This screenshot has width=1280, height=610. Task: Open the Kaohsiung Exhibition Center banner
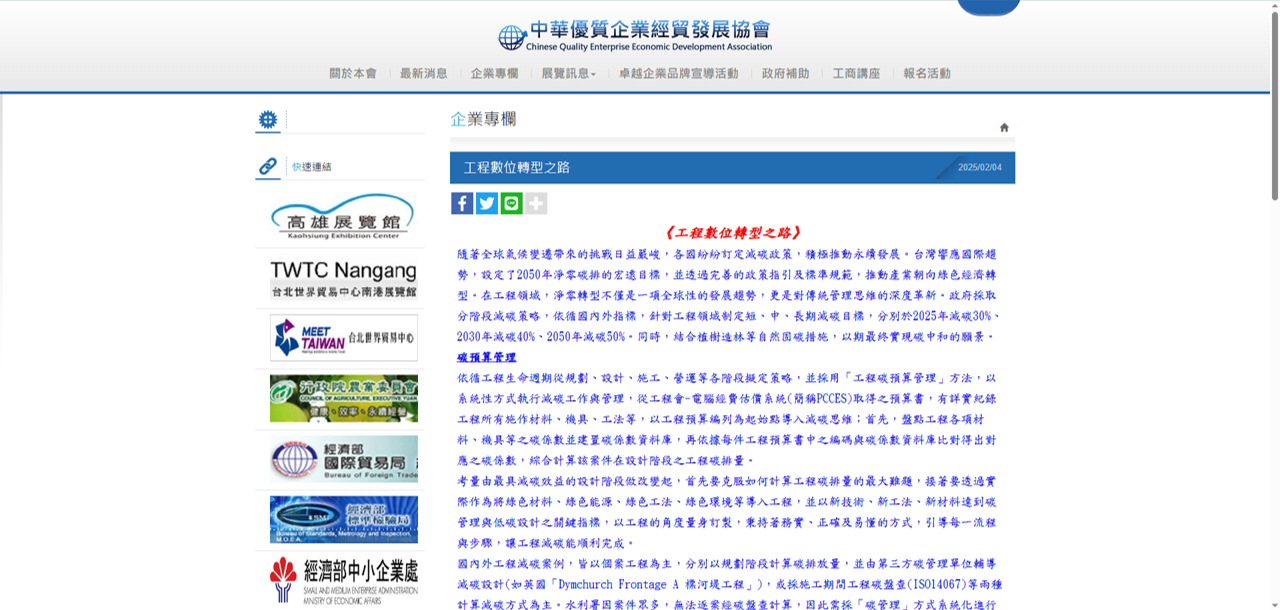click(343, 217)
